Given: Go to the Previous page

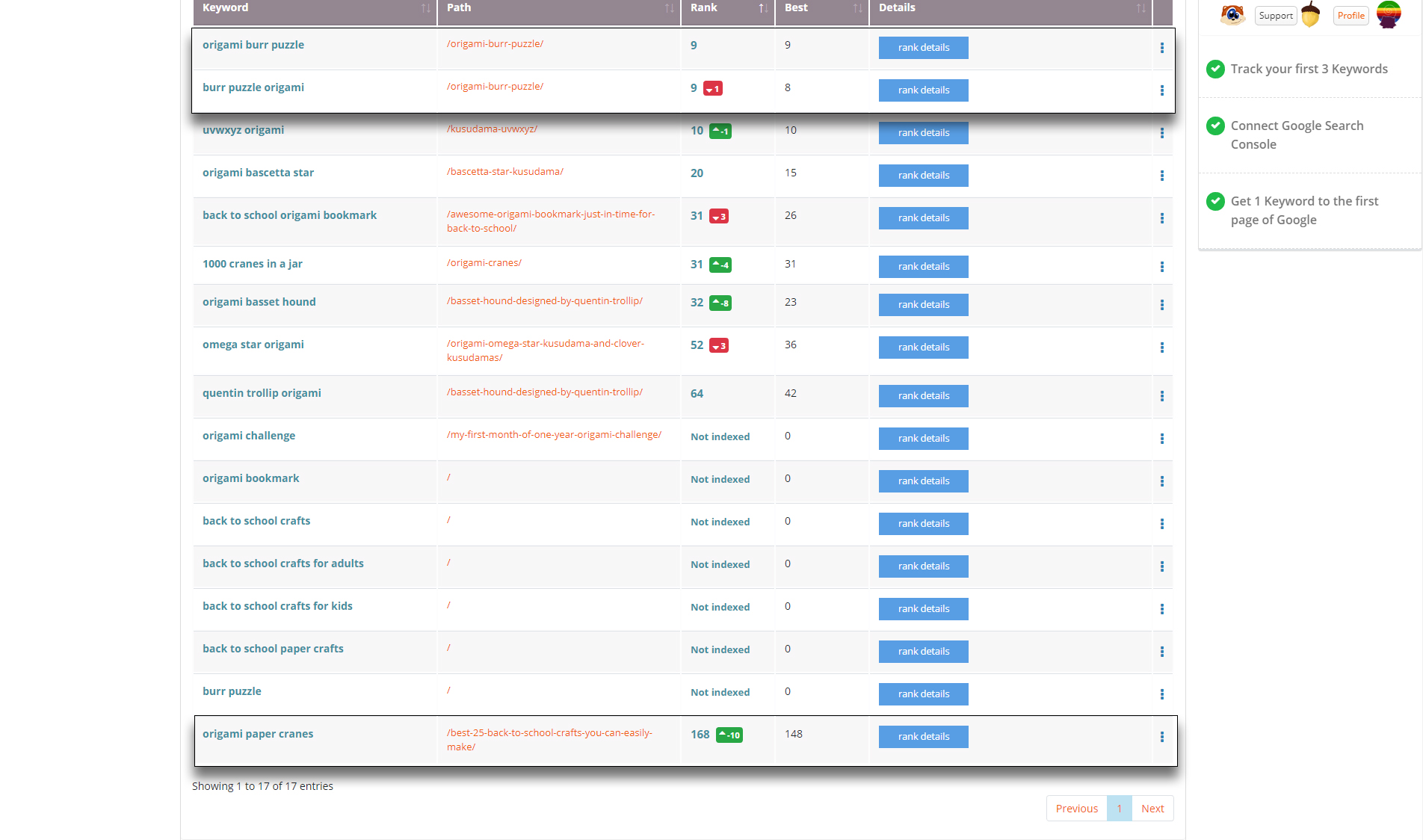Looking at the screenshot, I should [1076, 809].
